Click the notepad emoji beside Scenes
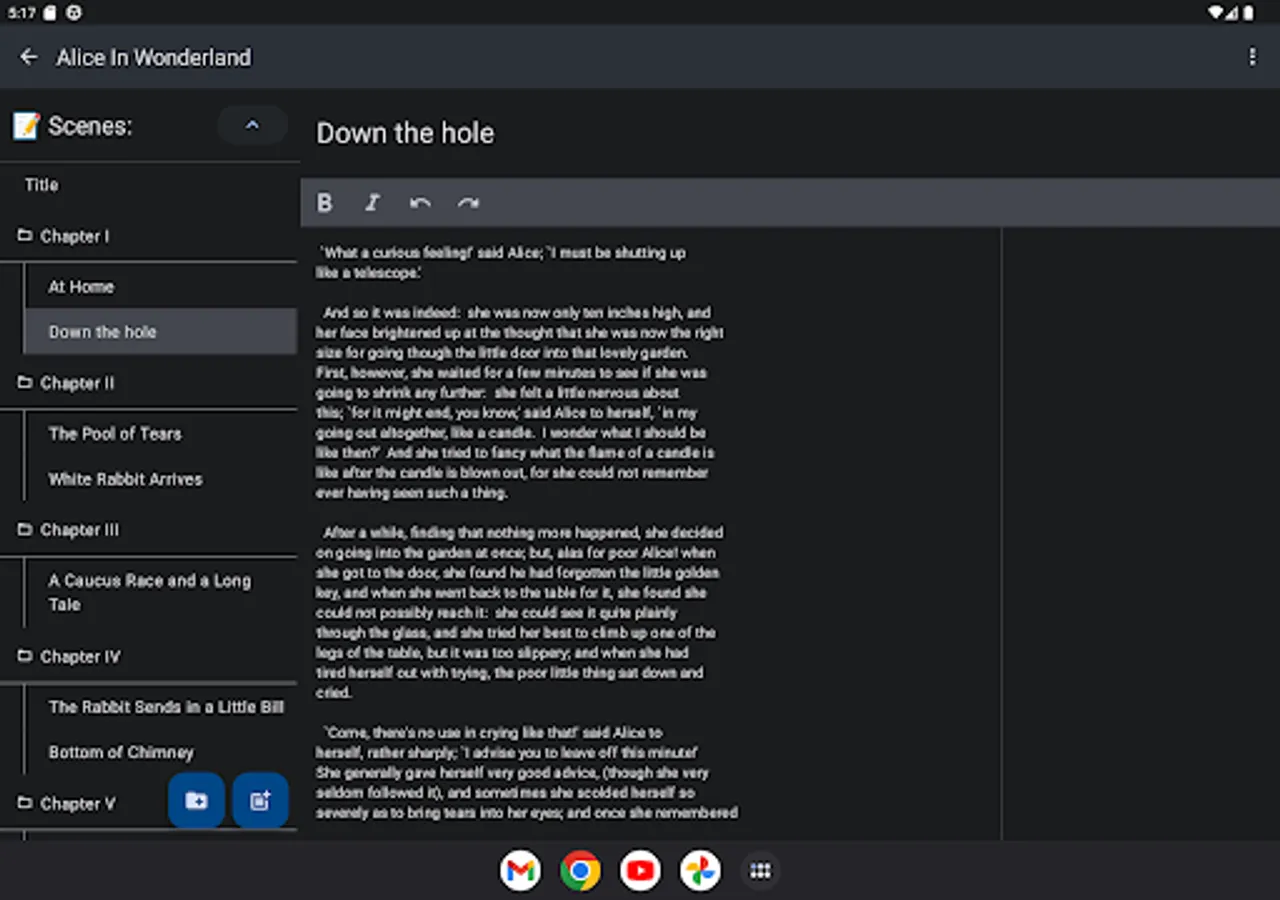The width and height of the screenshot is (1280, 900). coord(26,126)
